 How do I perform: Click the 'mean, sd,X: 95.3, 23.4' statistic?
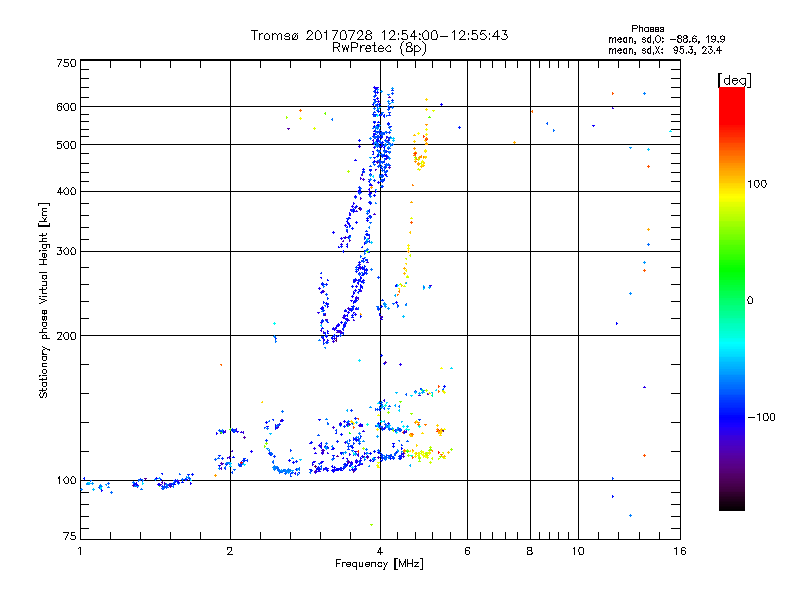(665, 50)
